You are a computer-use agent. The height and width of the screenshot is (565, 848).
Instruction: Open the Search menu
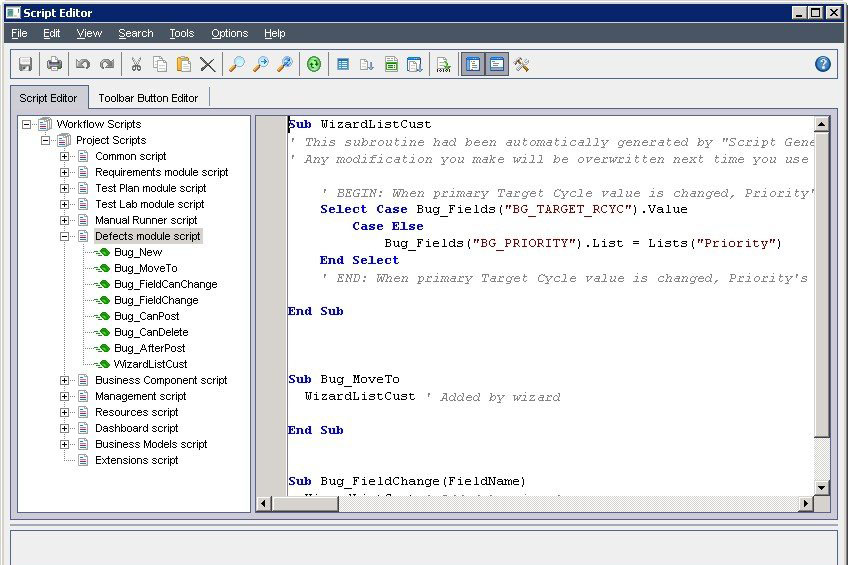pyautogui.click(x=136, y=34)
